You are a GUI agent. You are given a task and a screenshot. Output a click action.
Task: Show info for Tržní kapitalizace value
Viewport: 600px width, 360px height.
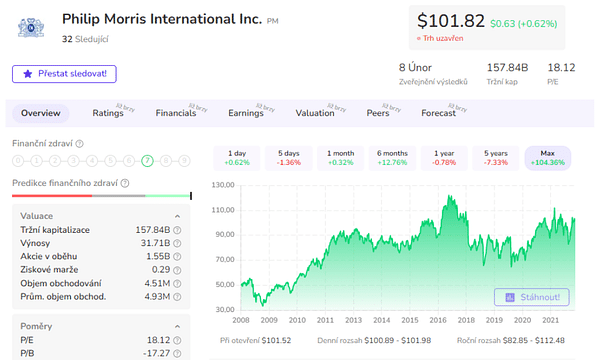pyautogui.click(x=177, y=230)
